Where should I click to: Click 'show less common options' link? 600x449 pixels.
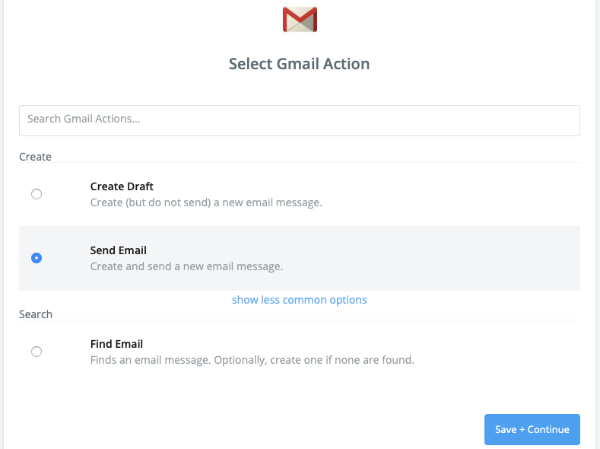(x=299, y=300)
